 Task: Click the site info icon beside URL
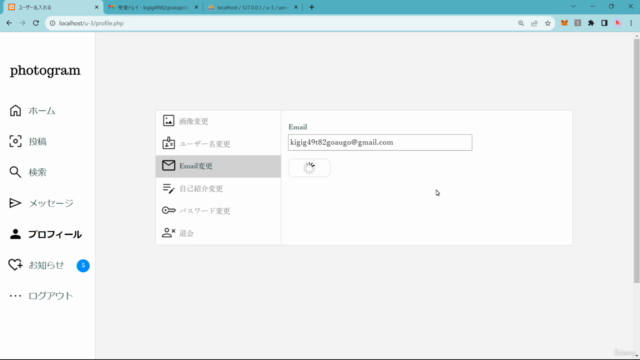point(52,23)
